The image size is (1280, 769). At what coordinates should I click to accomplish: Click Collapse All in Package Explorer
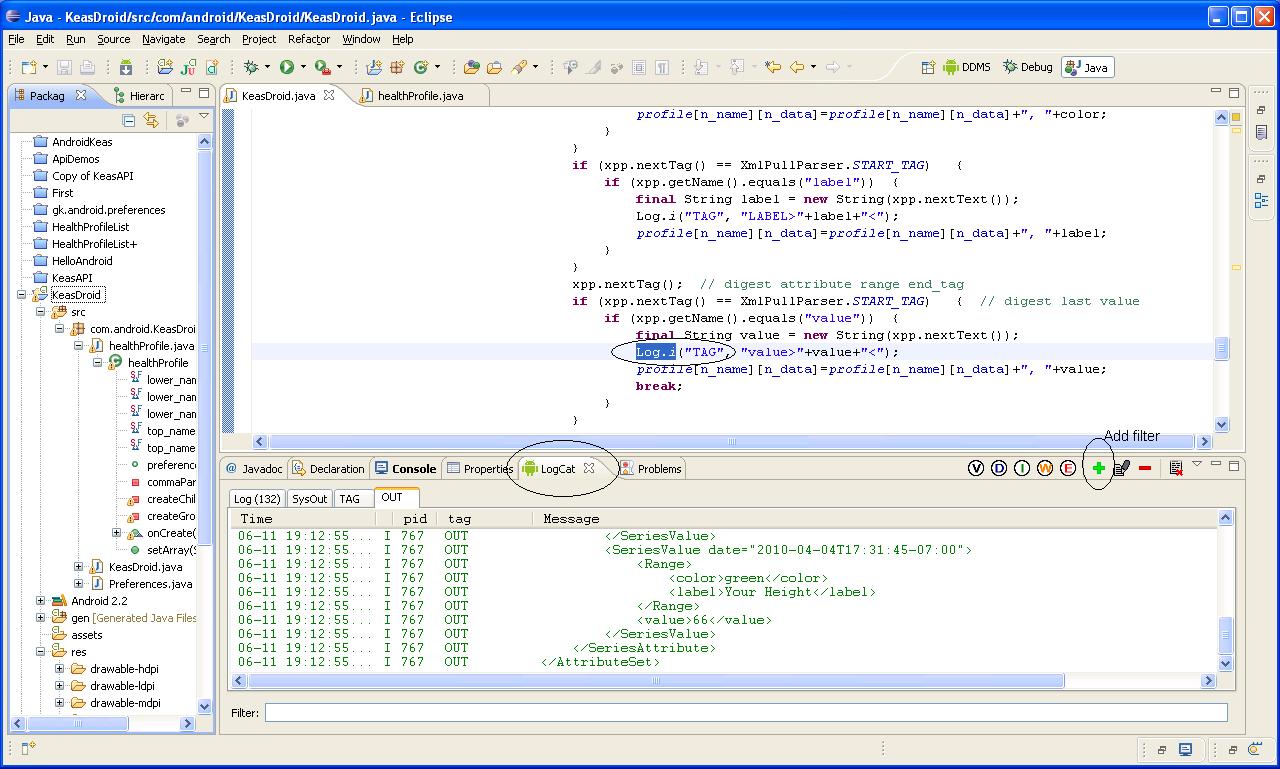tap(128, 120)
